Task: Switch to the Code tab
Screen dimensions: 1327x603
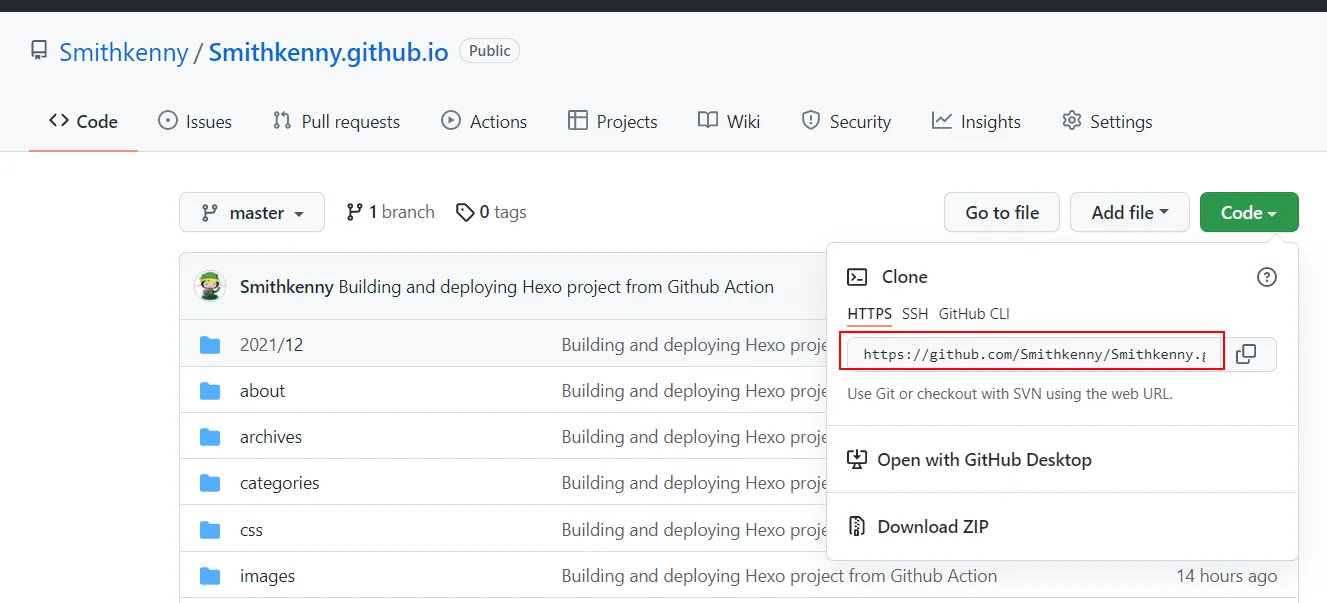Action: pyautogui.click(x=83, y=121)
